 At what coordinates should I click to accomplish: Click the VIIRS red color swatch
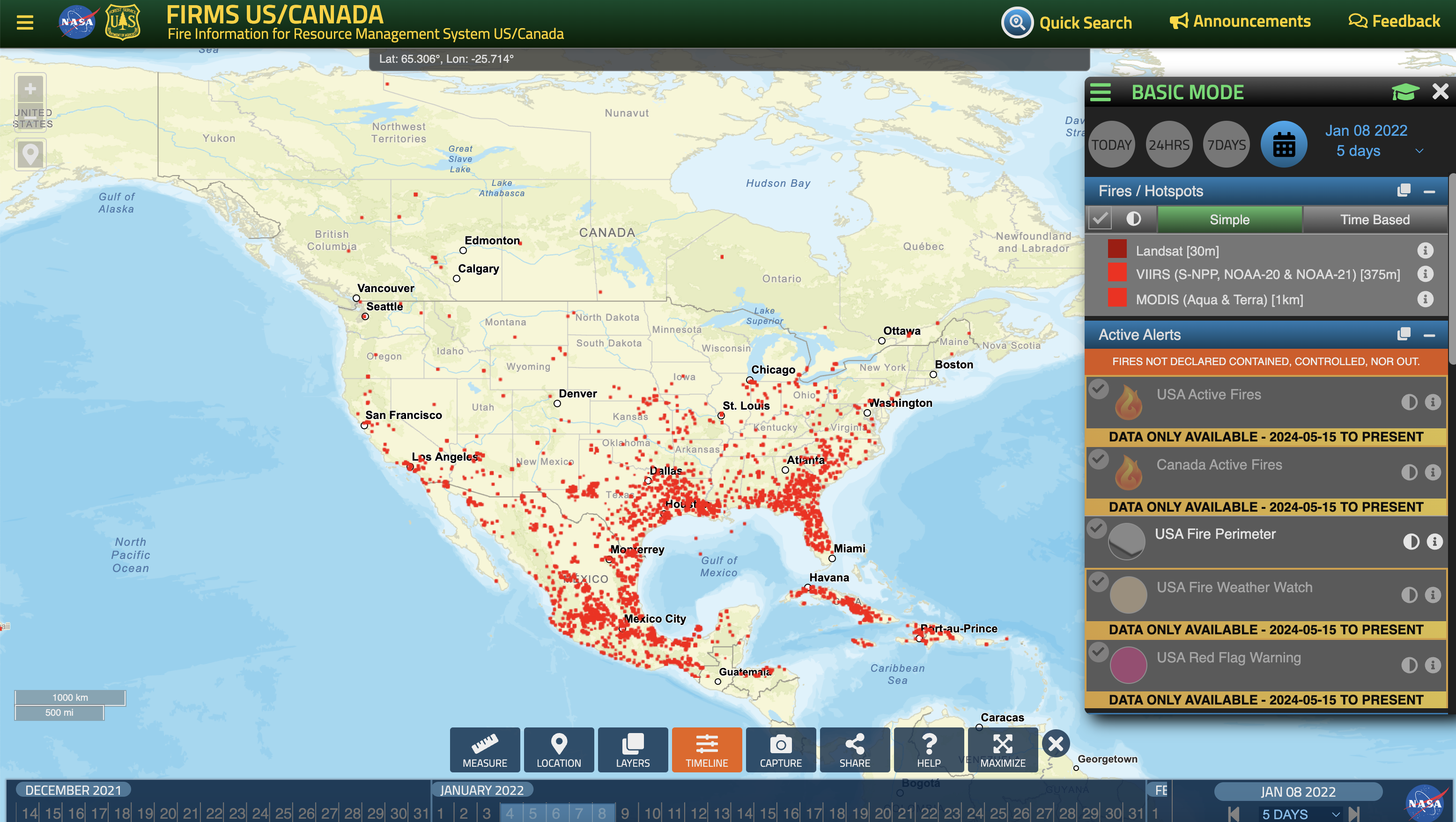(x=1117, y=273)
